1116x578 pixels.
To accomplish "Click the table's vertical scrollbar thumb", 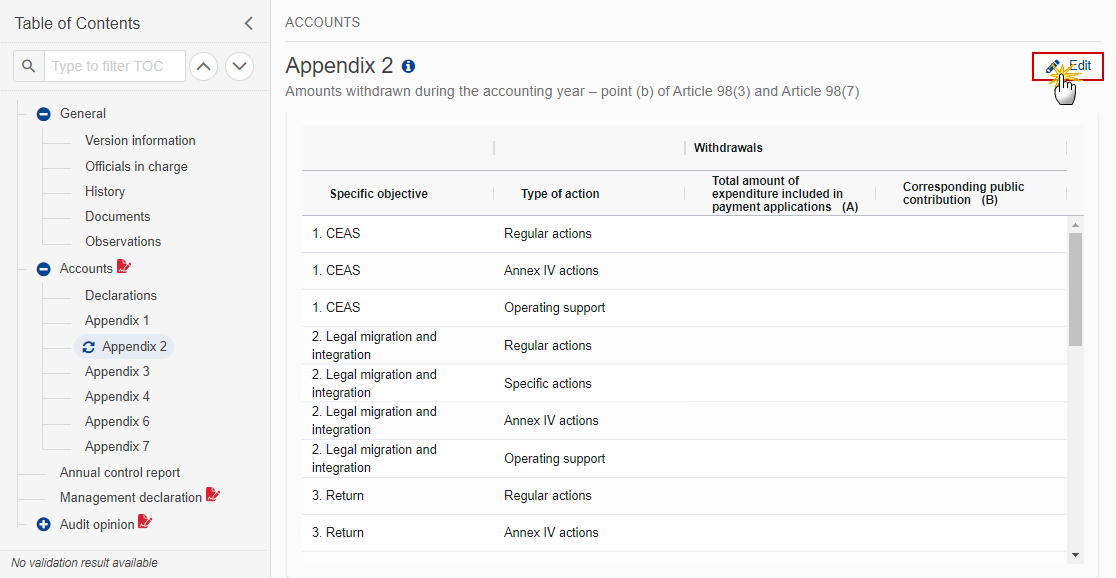I will (1076, 290).
